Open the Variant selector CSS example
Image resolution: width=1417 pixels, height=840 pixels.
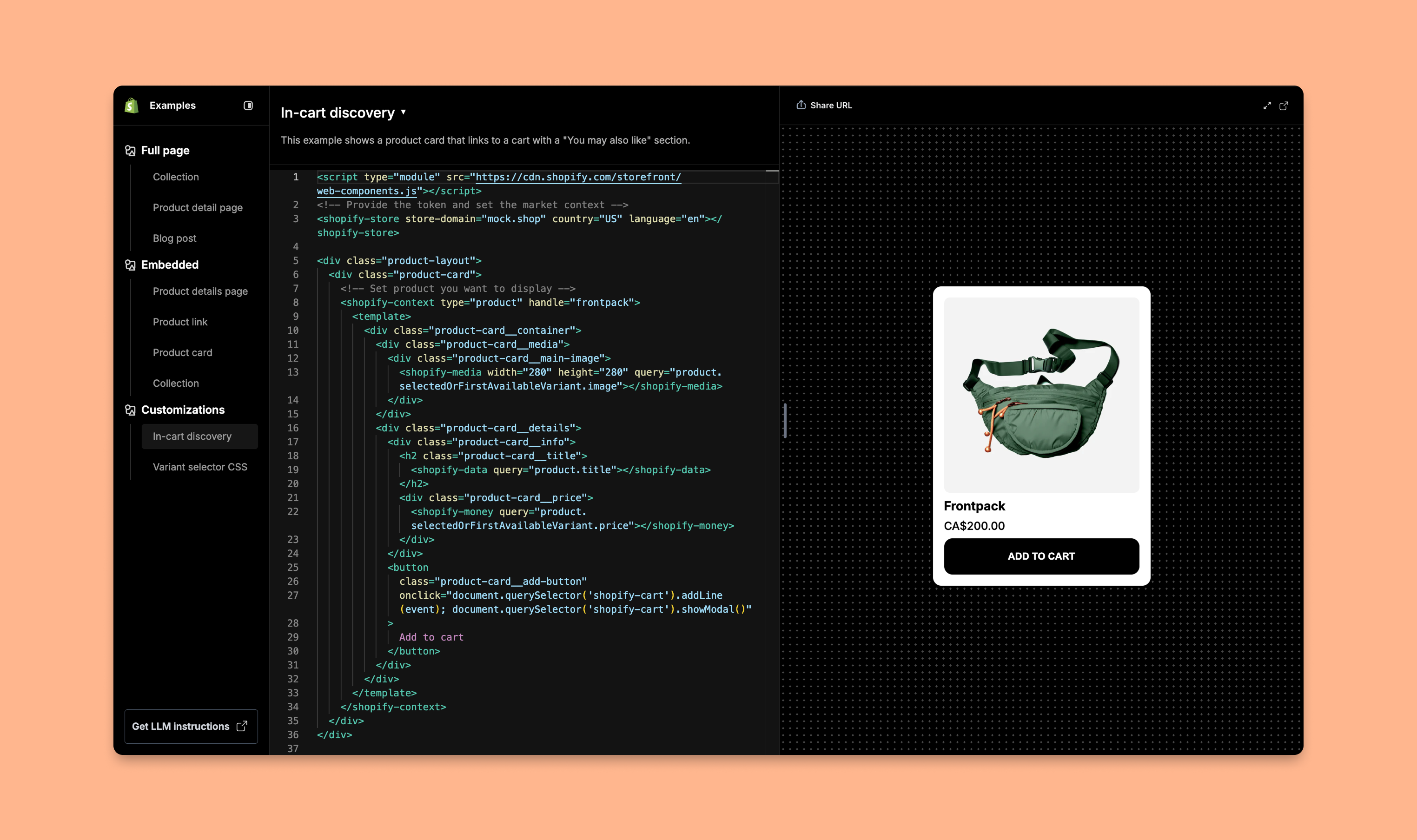[x=200, y=467]
